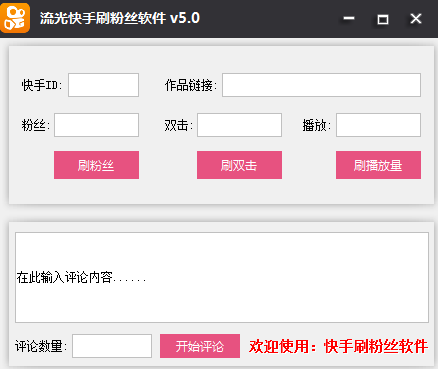Focus the 快手ID input field
The height and width of the screenshot is (369, 438).
point(103,85)
